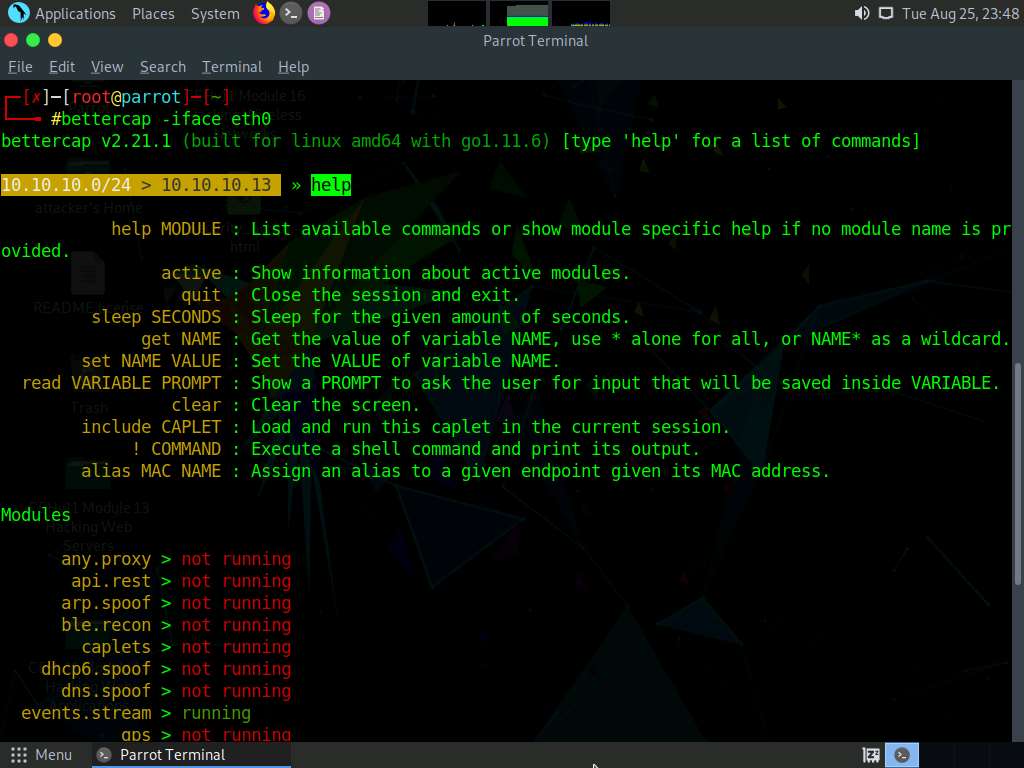Open the Parrot logo Applications menu icon
Image resolution: width=1024 pixels, height=768 pixels.
[18, 12]
